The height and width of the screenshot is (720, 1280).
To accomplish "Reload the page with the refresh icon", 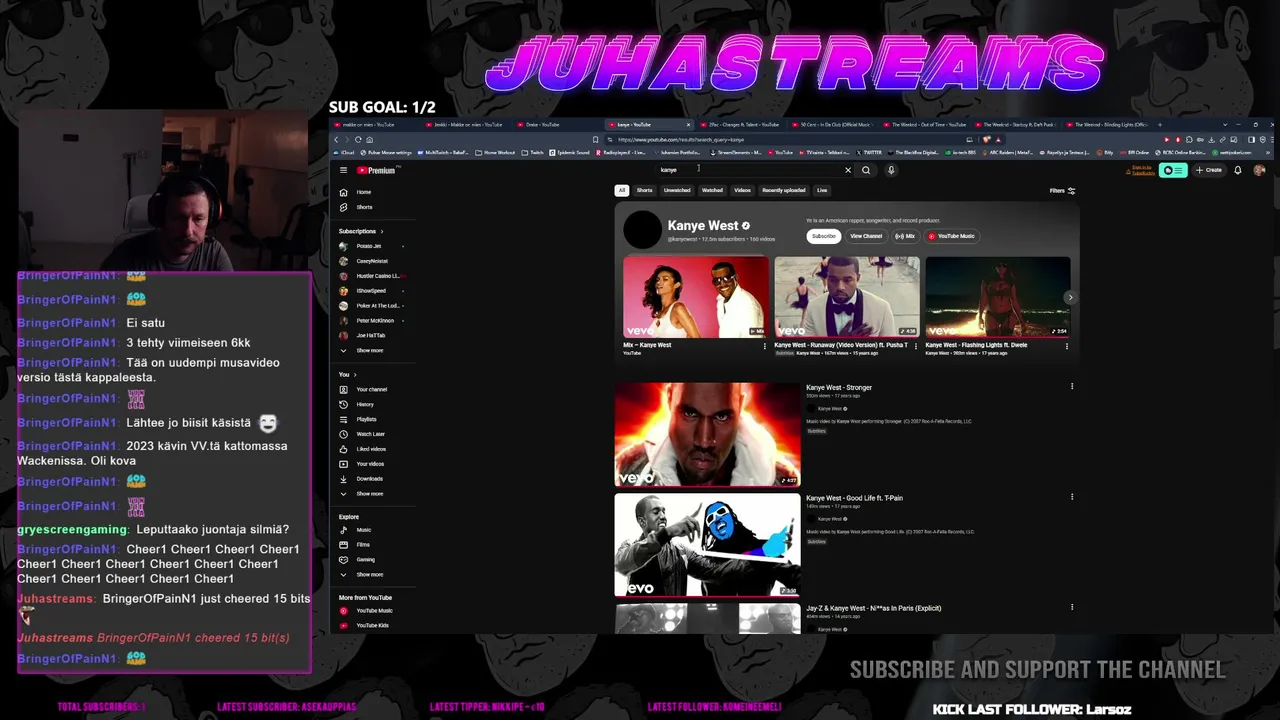I will (x=359, y=139).
